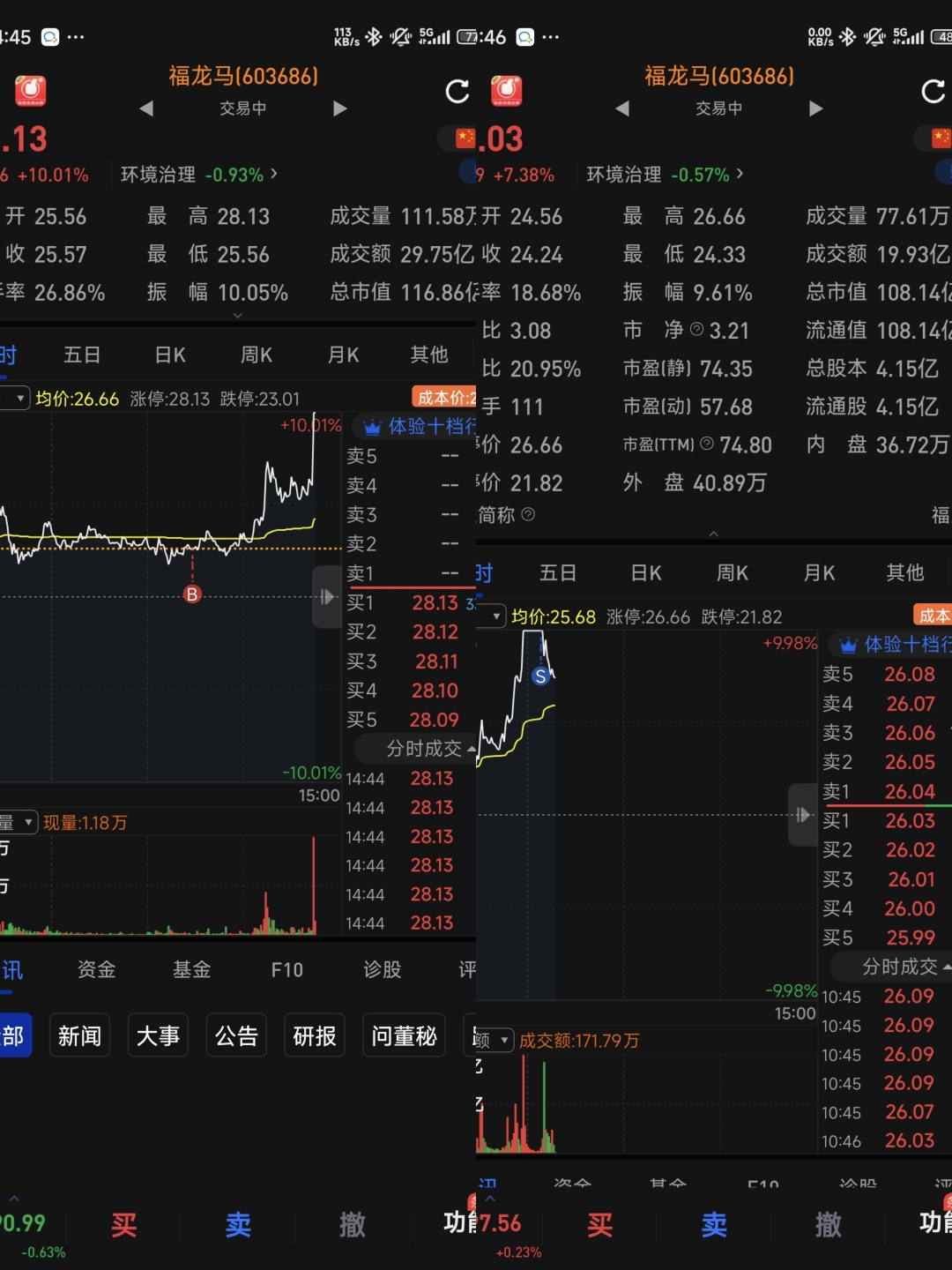Open 环境治理 -0.57% sector link

[666, 175]
